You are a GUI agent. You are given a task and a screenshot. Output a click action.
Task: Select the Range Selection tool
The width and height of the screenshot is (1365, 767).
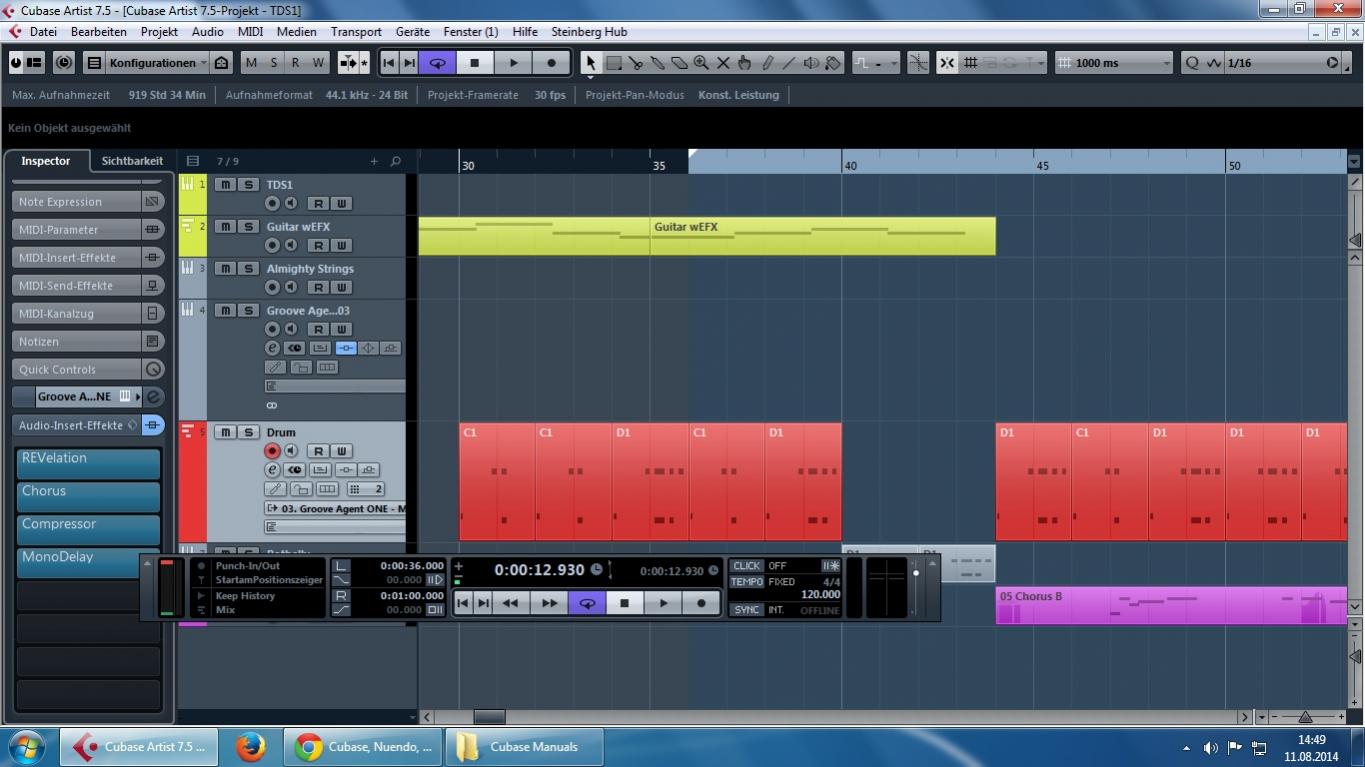(x=614, y=62)
